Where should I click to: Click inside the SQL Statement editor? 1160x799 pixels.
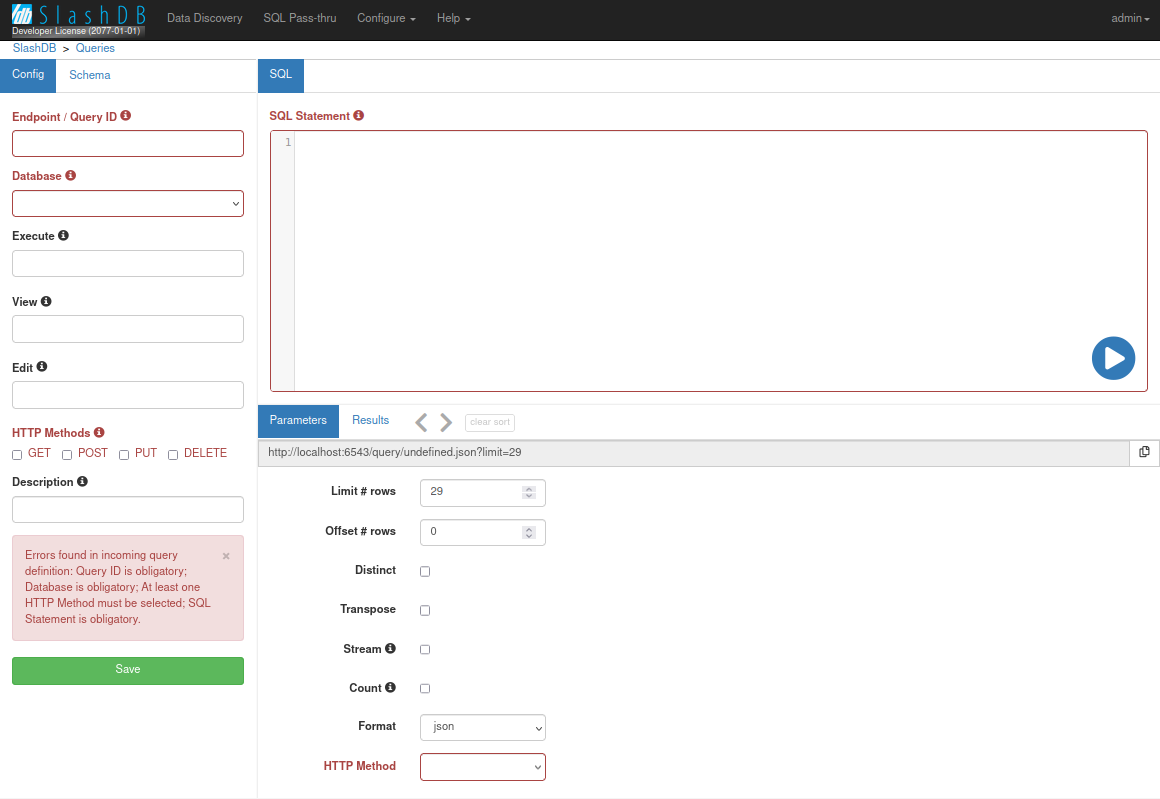point(709,261)
